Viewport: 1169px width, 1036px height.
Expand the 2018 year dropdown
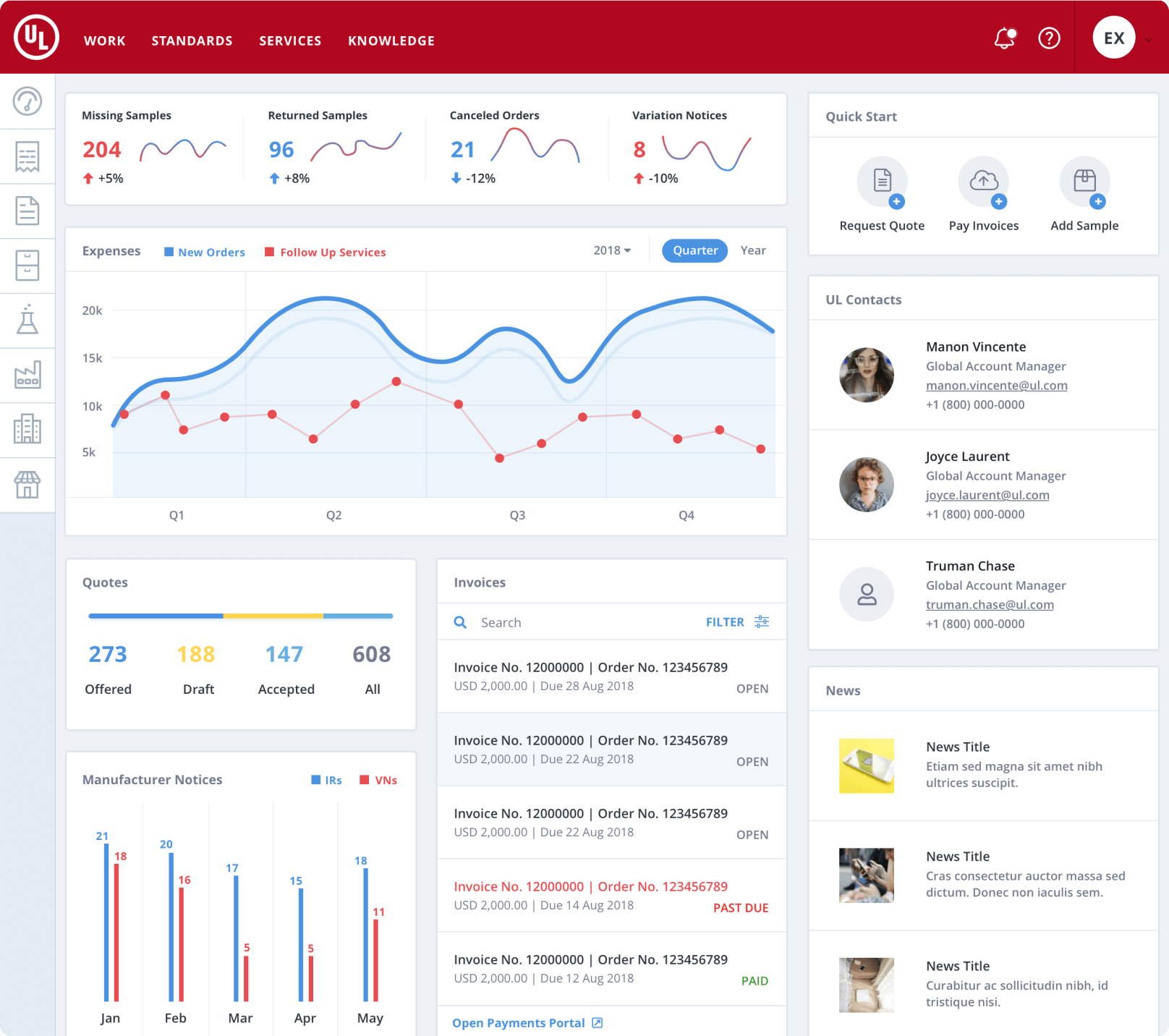pos(612,250)
